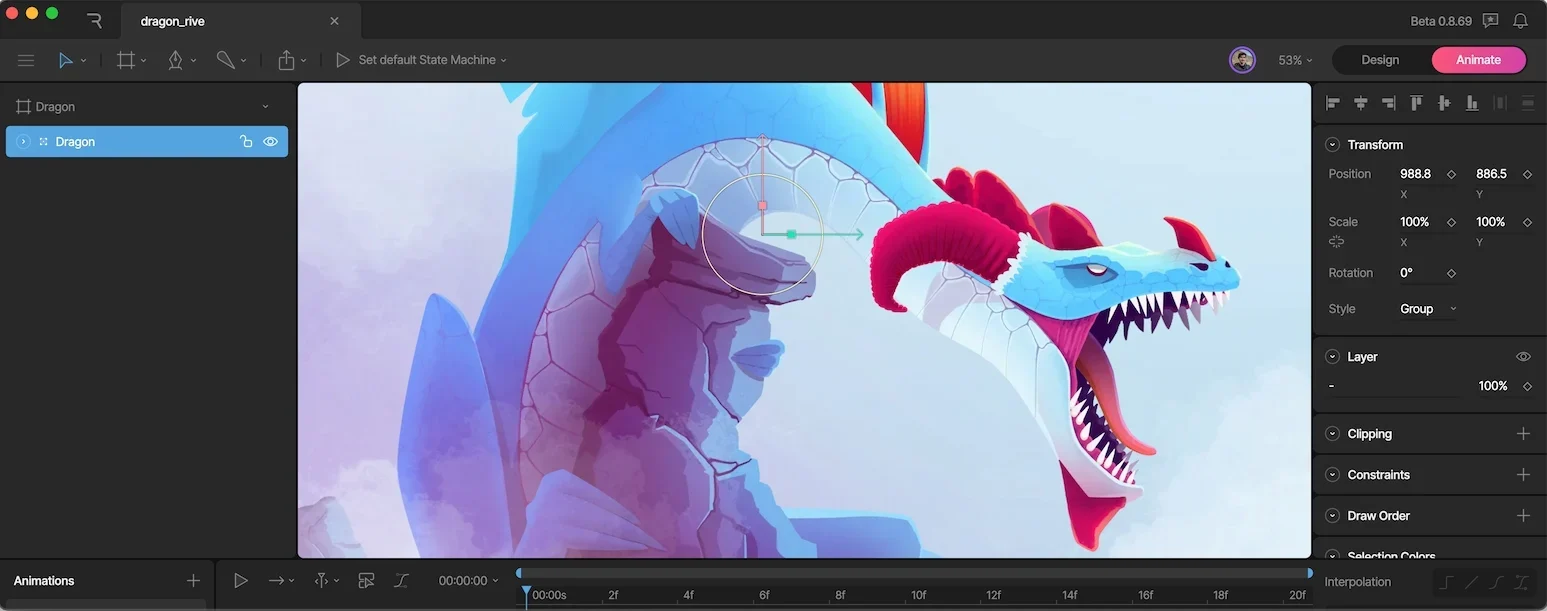Switch to Design mode
The width and height of the screenshot is (1547, 611).
[x=1380, y=60]
